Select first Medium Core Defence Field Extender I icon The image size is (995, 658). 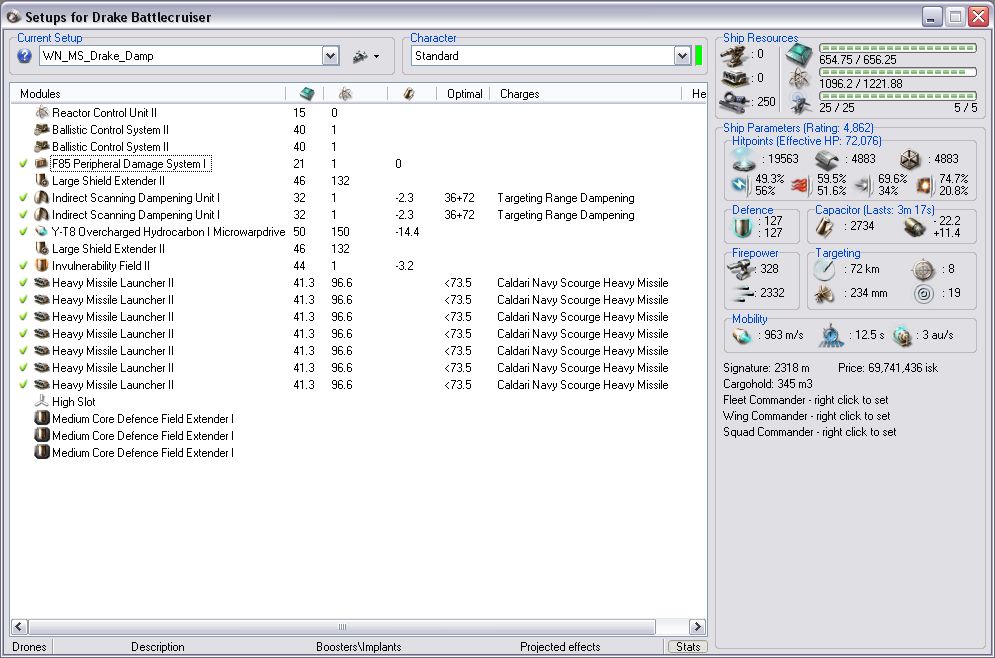(42, 419)
